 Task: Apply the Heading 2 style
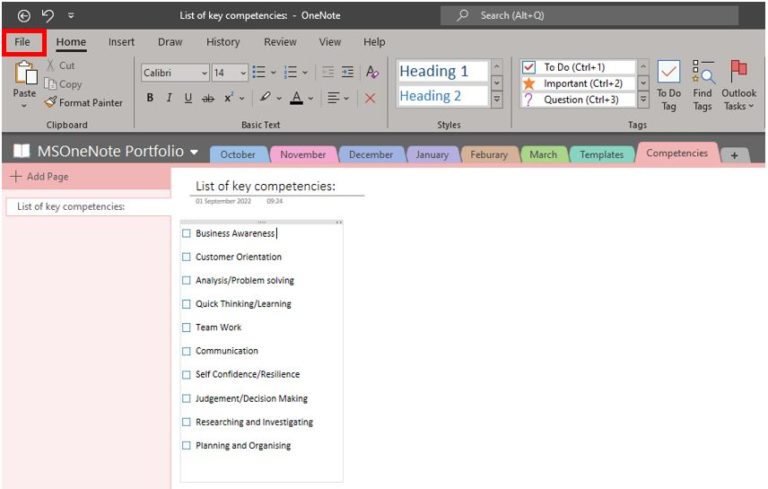click(x=443, y=96)
